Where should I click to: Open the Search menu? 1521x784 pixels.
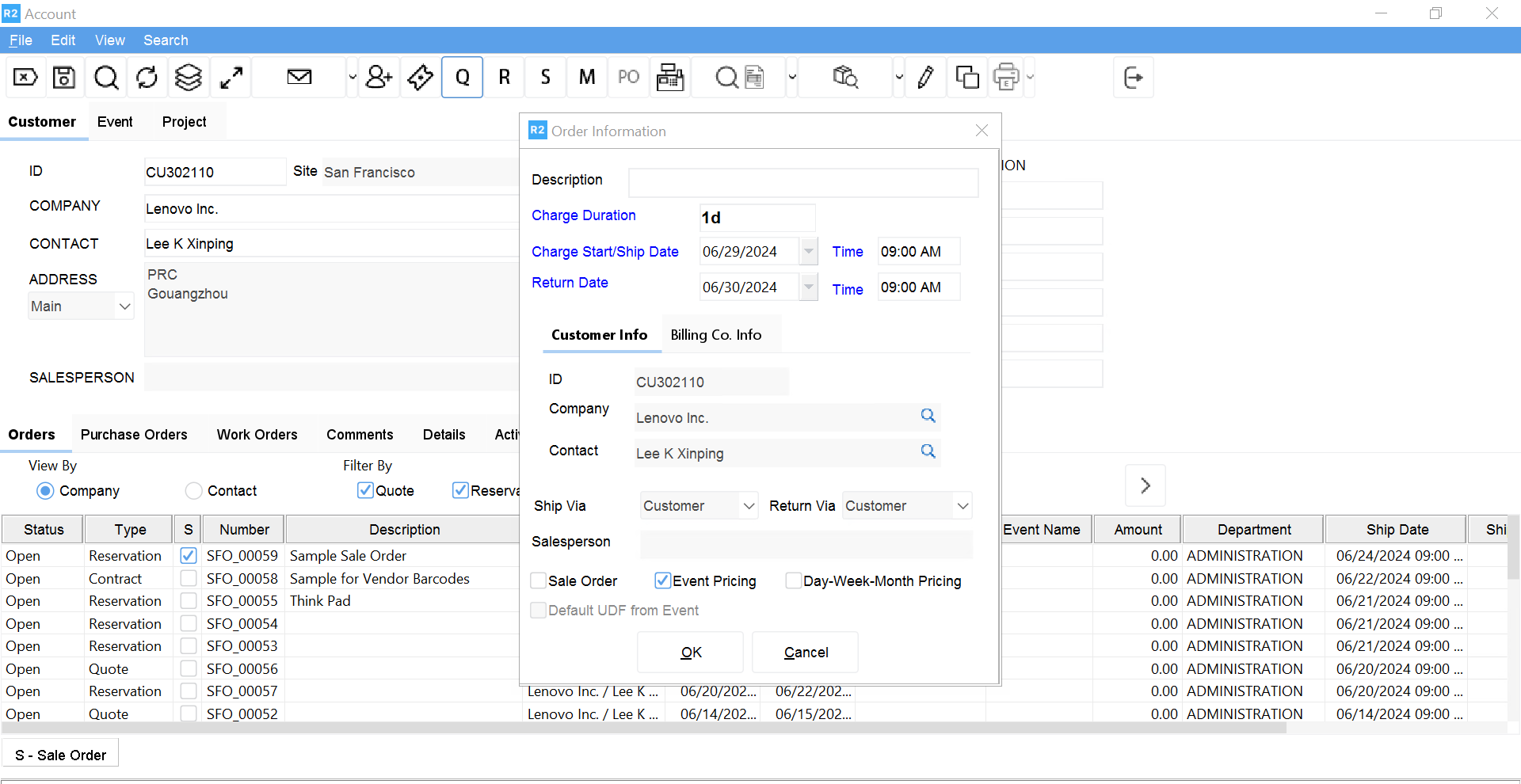click(166, 40)
